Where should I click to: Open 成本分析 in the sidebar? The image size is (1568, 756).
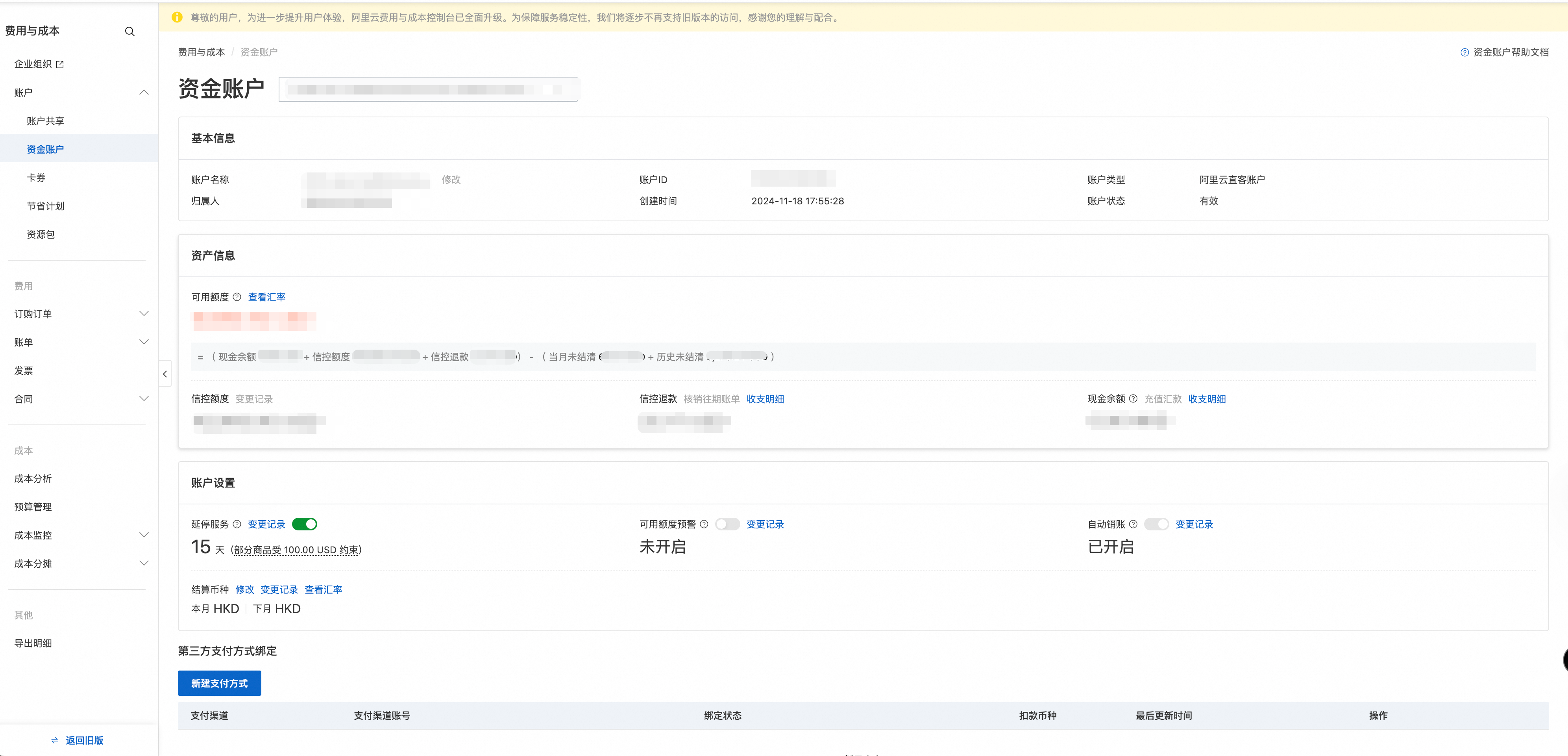pyautogui.click(x=33, y=479)
